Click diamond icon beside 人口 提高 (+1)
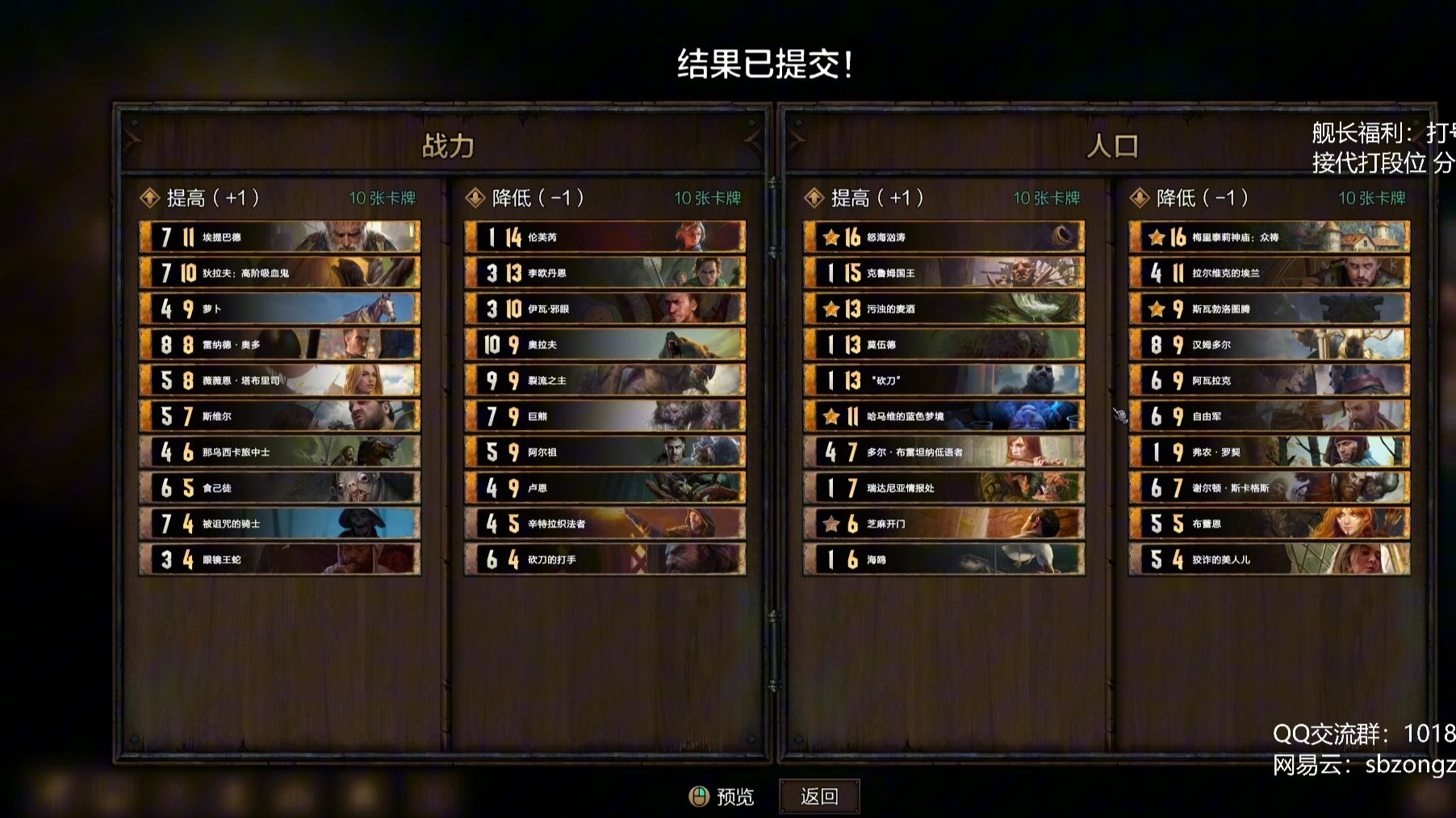The image size is (1456, 818). tap(814, 198)
